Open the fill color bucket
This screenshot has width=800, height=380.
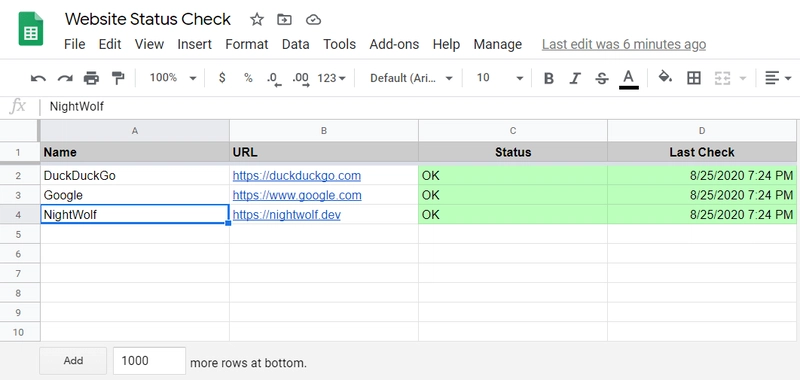(x=665, y=78)
